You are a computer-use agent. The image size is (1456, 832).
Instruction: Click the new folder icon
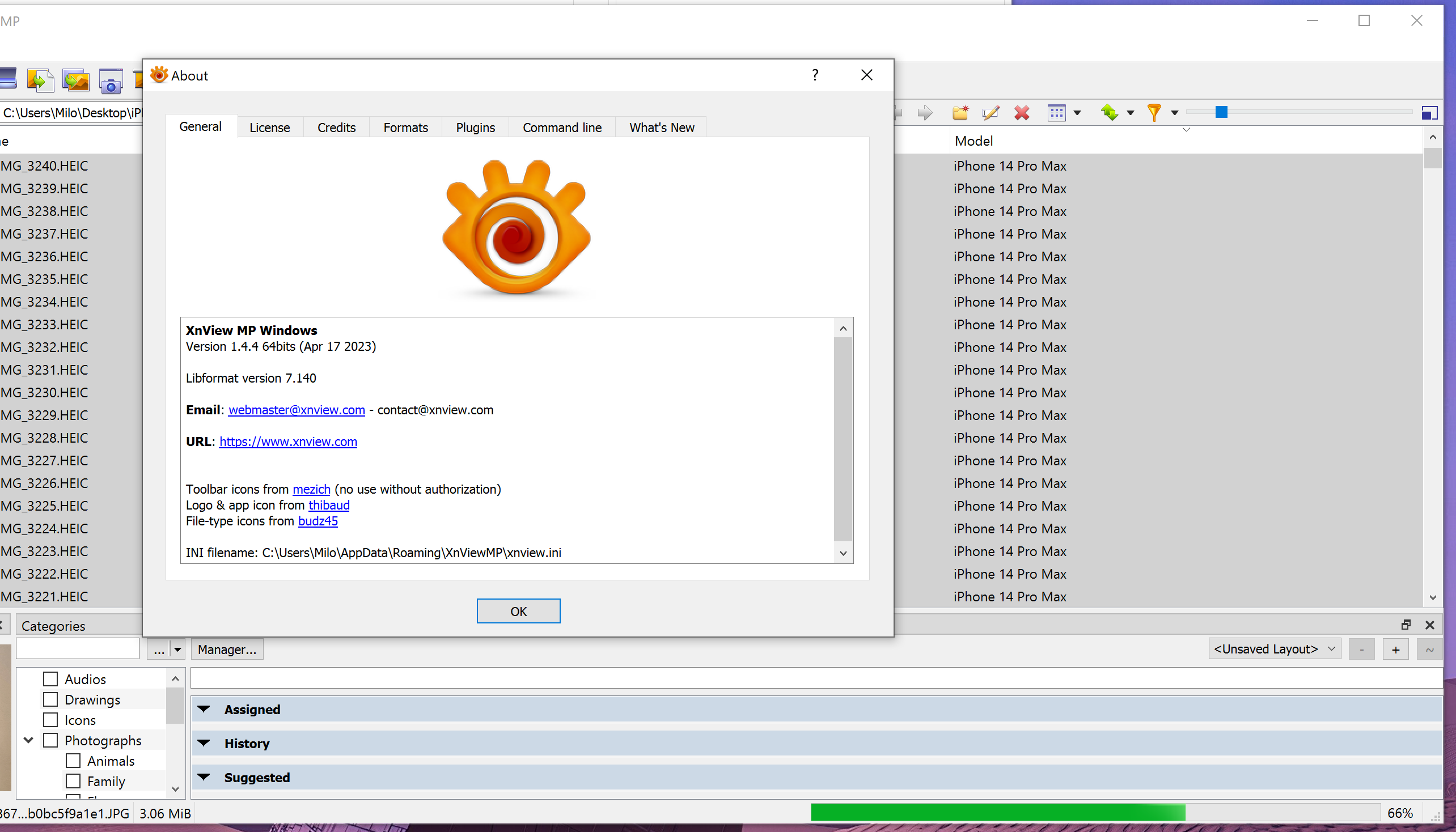(x=960, y=113)
